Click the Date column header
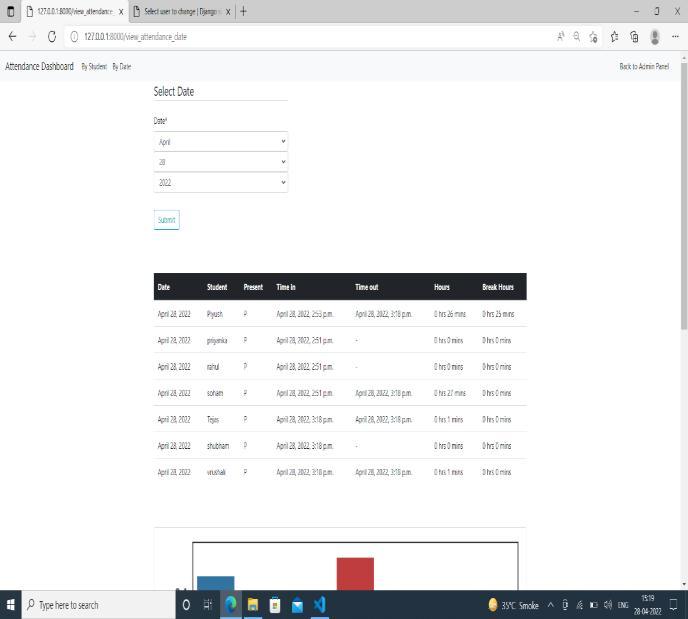This screenshot has height=619, width=688. point(164,287)
